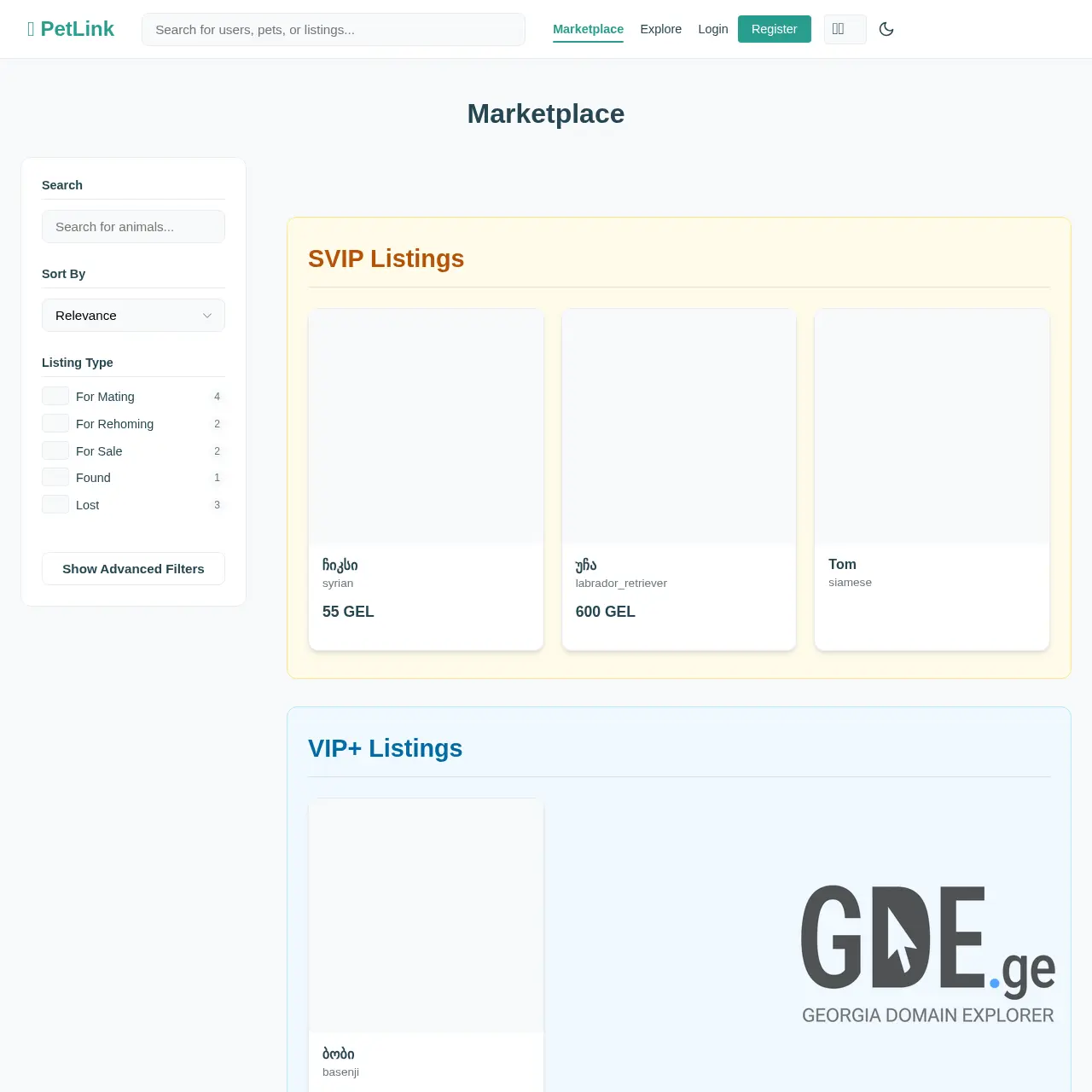1092x1092 pixels.
Task: Click the Register button
Action: tap(774, 29)
